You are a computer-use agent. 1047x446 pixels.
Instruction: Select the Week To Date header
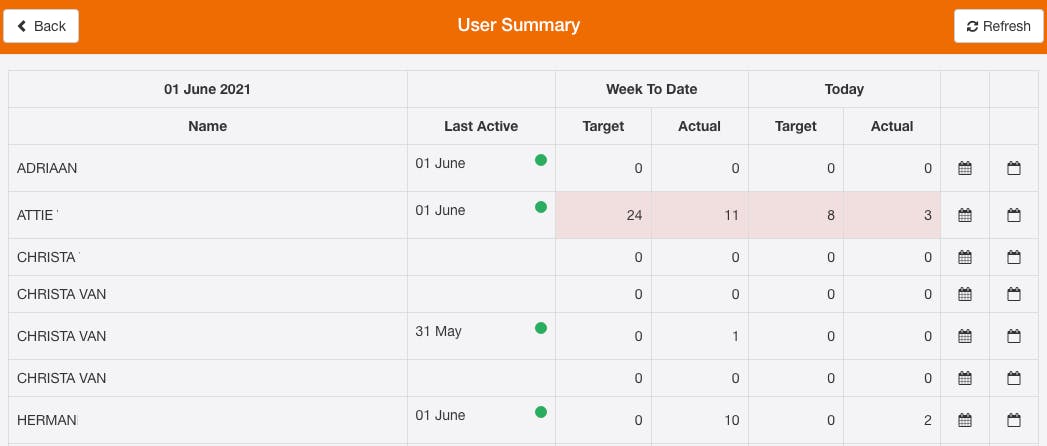(x=651, y=89)
